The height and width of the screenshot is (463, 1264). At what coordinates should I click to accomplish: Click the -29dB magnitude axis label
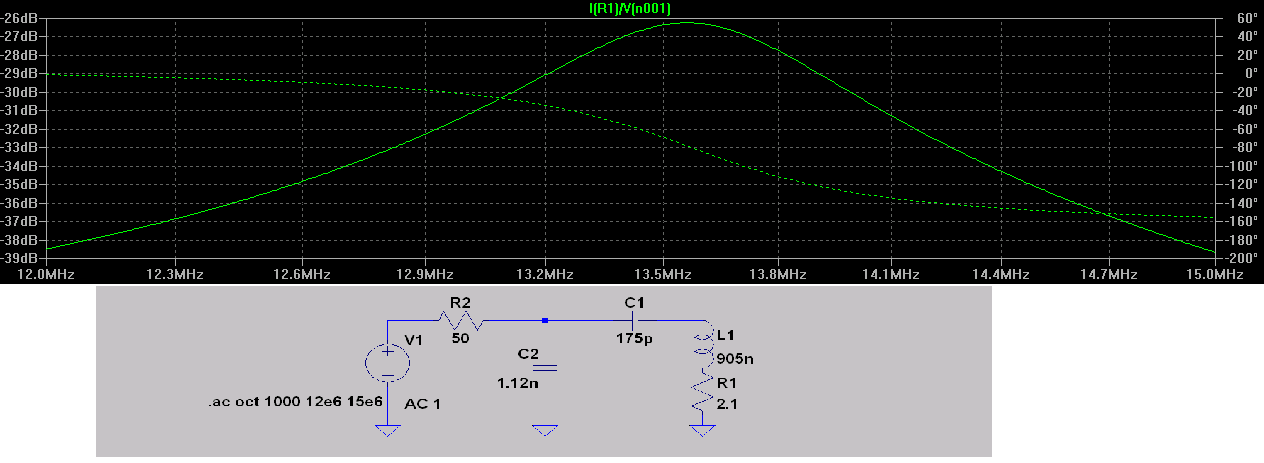[x=20, y=73]
